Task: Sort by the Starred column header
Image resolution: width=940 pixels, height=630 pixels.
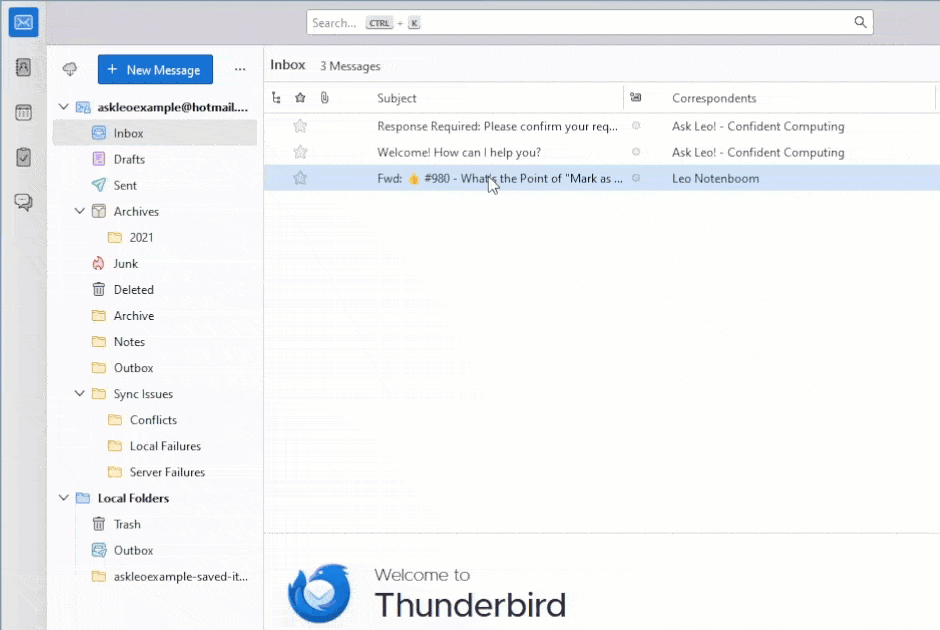Action: [300, 98]
